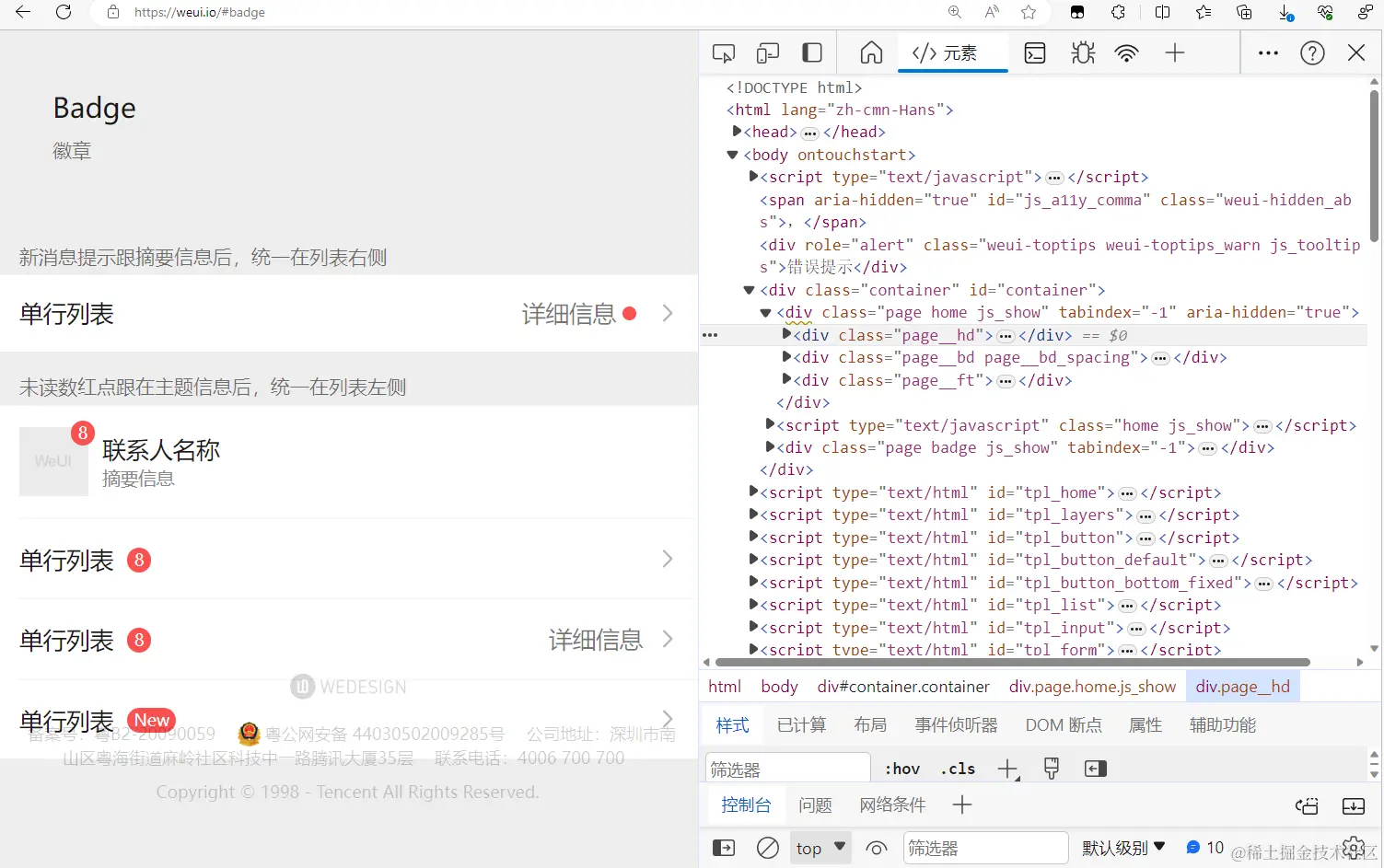Switch to the 事件侦听器 tab

(x=956, y=725)
